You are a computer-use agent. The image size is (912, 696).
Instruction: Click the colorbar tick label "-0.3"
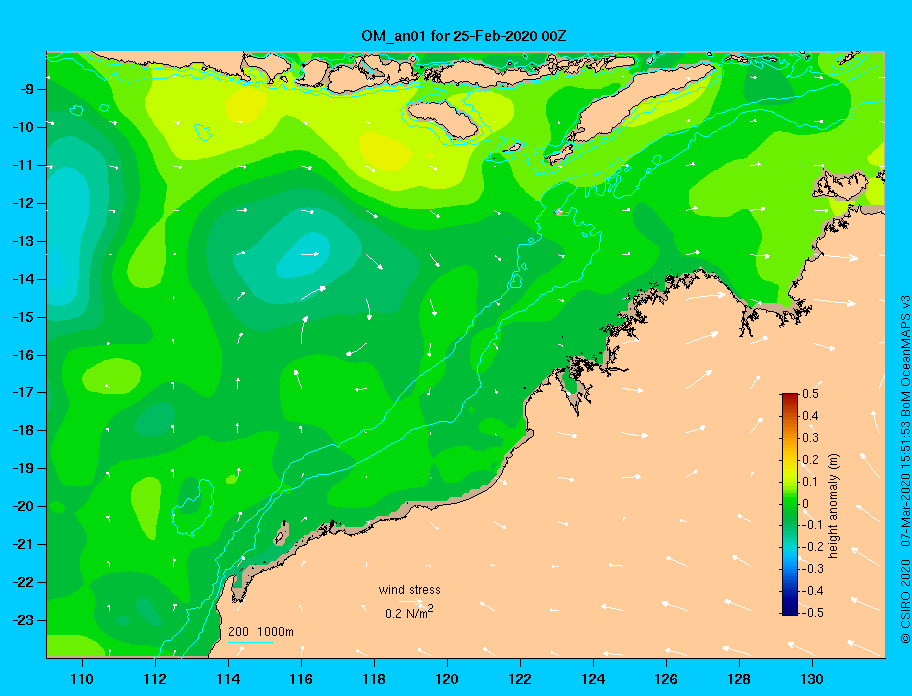pyautogui.click(x=813, y=569)
